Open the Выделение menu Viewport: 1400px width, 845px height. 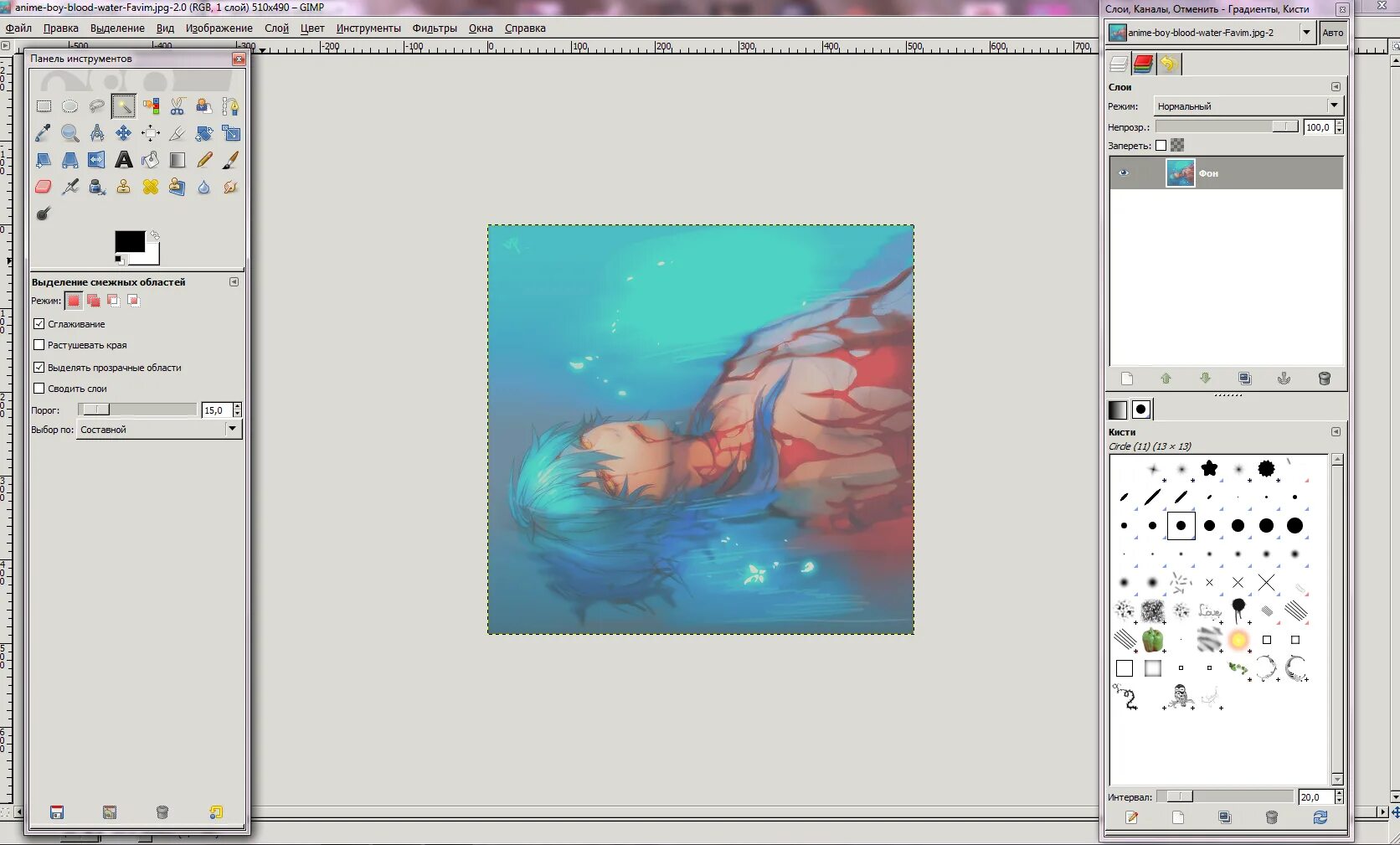click(x=117, y=28)
